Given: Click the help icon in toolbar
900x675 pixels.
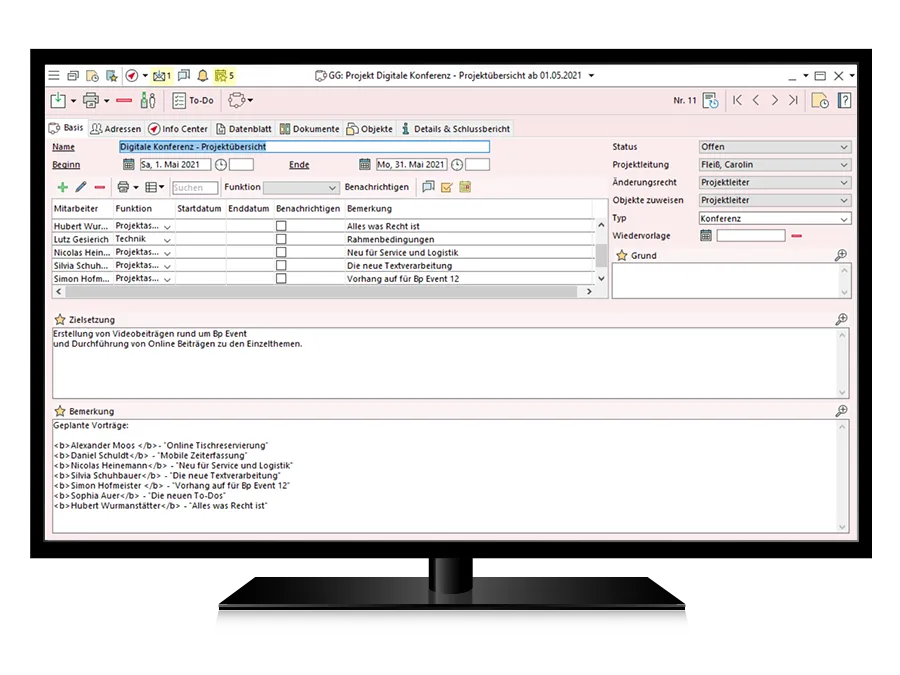Looking at the screenshot, I should 844,100.
